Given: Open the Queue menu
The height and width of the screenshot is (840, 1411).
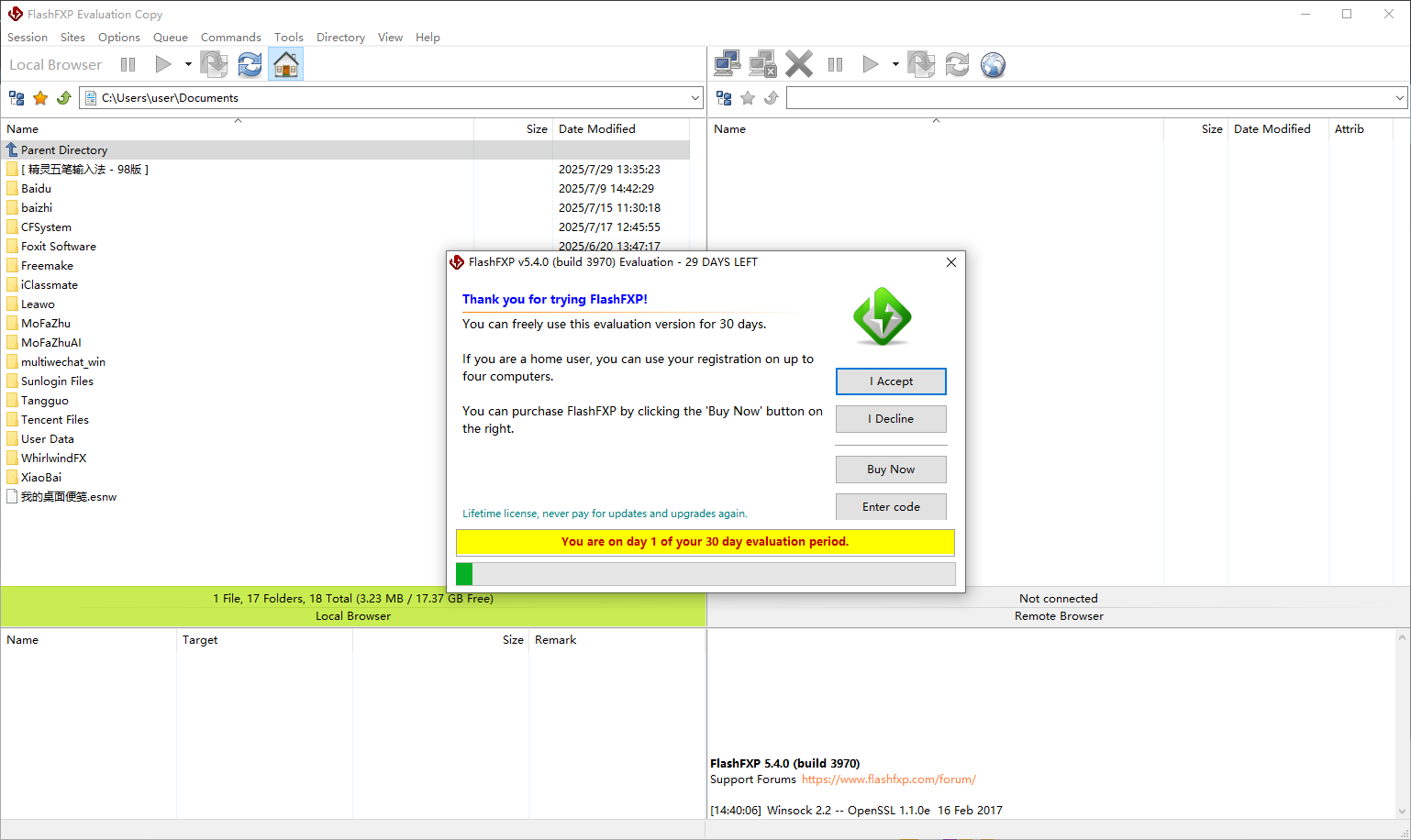Looking at the screenshot, I should click(171, 38).
